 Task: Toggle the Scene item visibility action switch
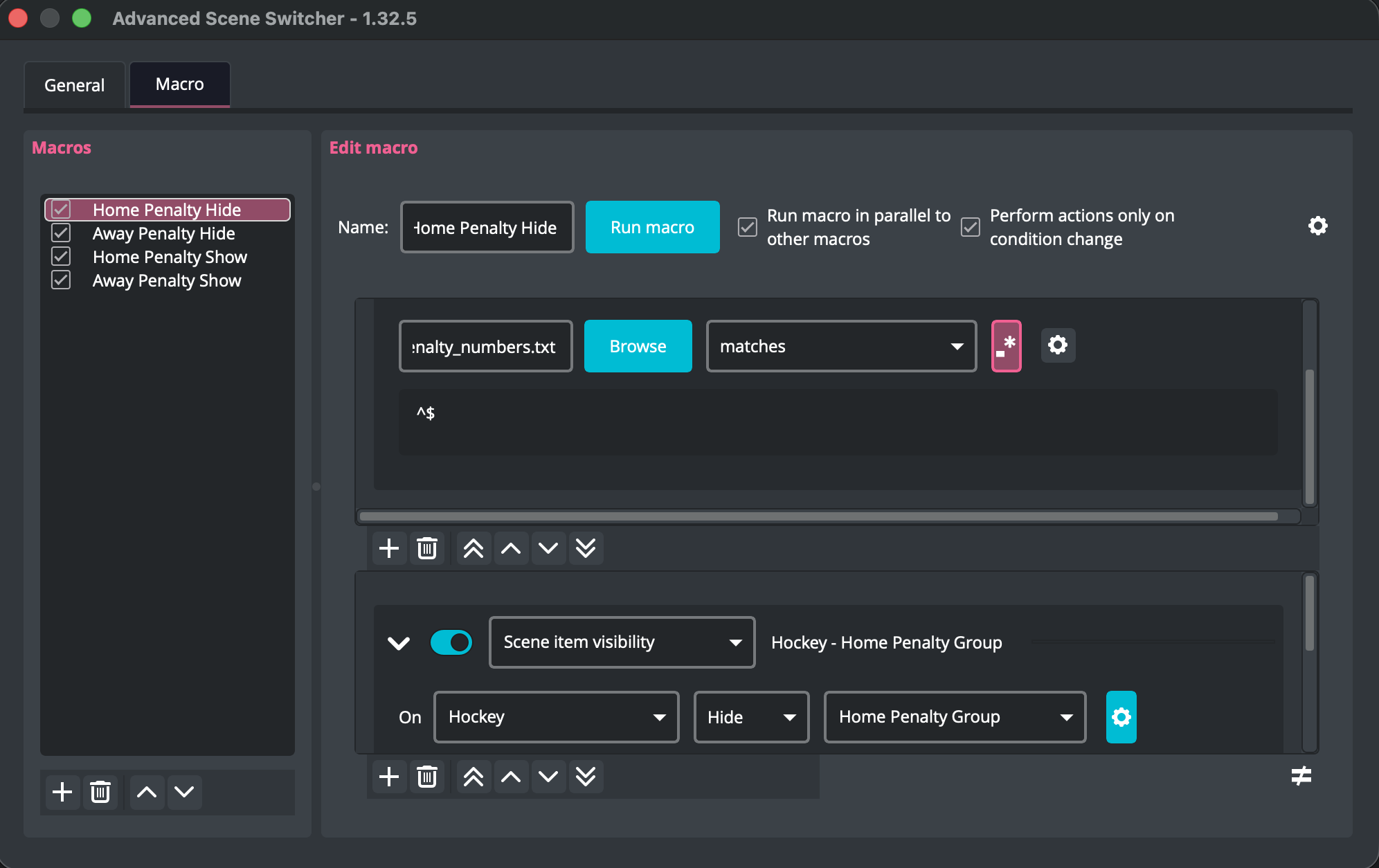pyautogui.click(x=451, y=642)
